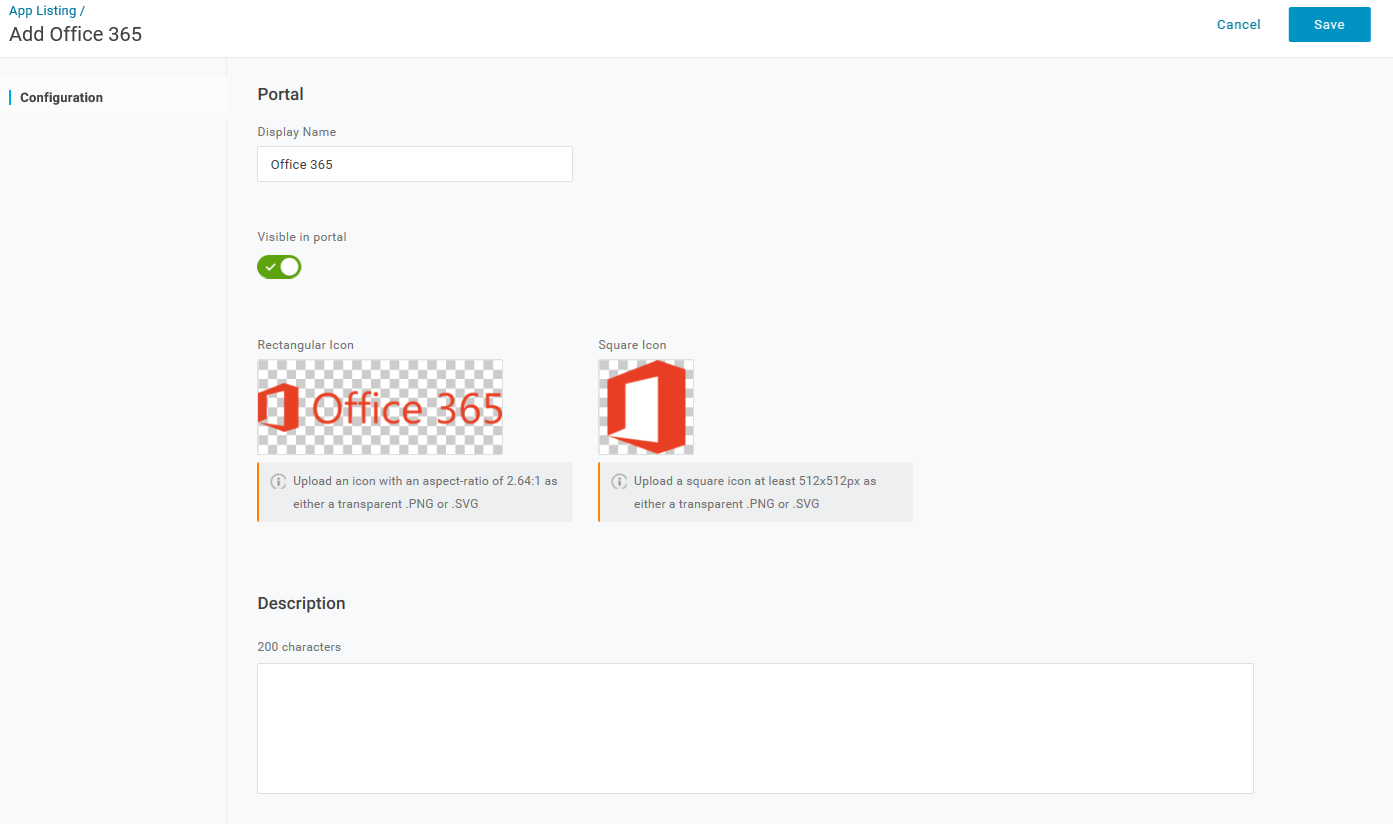1393x824 pixels.
Task: Click the 2.64:1 aspect-ratio upload hint text
Action: click(x=425, y=492)
